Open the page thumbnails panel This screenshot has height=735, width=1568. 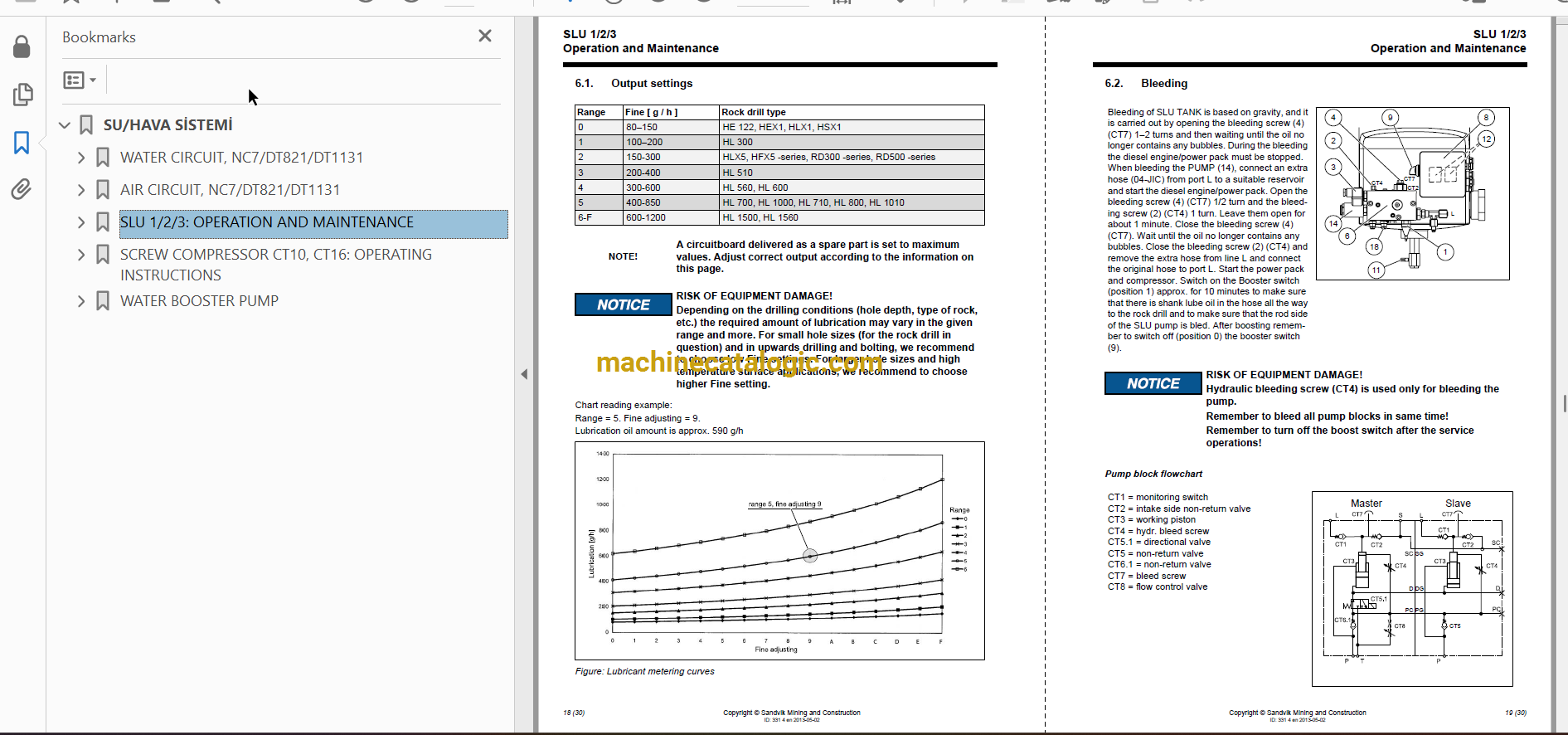22,95
